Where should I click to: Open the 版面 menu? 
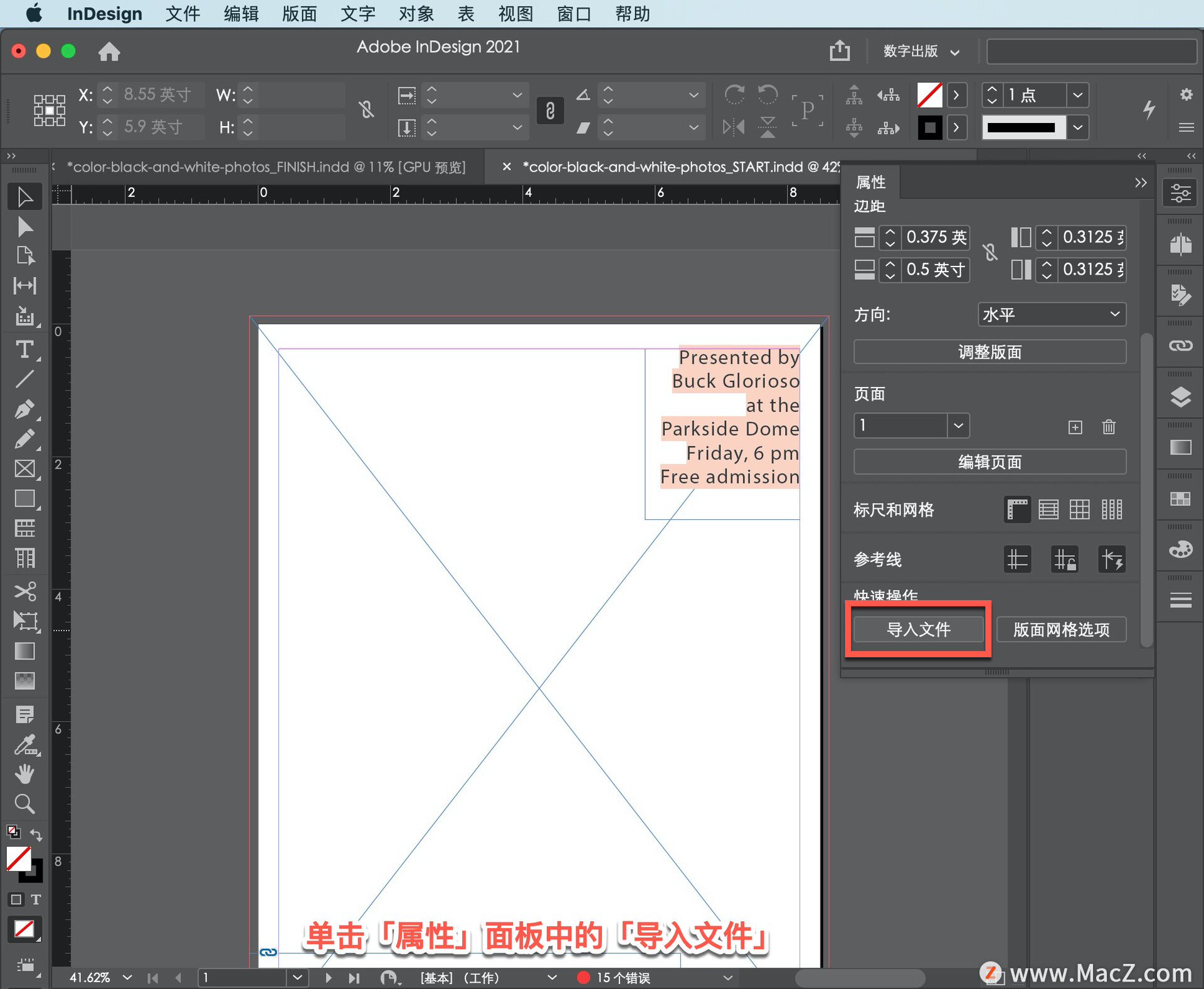(299, 14)
